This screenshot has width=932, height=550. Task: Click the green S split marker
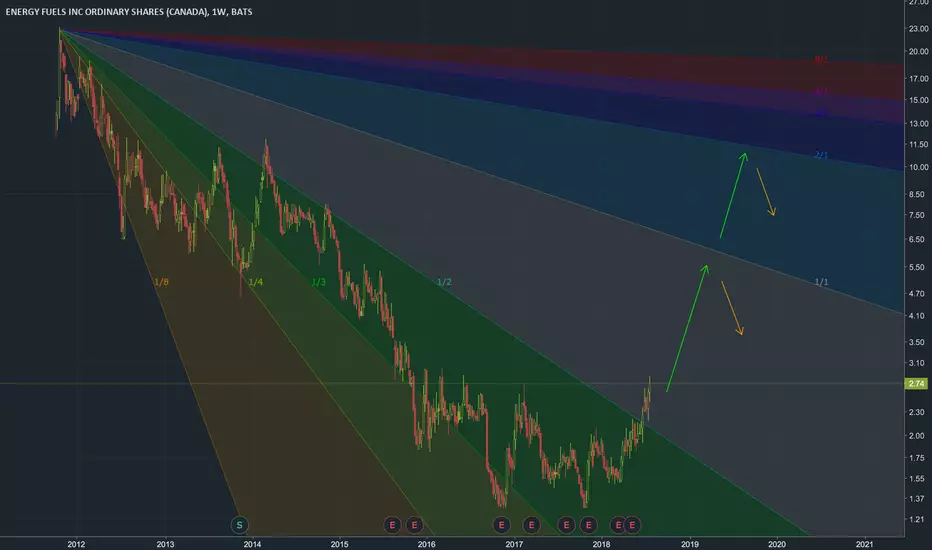click(x=240, y=525)
